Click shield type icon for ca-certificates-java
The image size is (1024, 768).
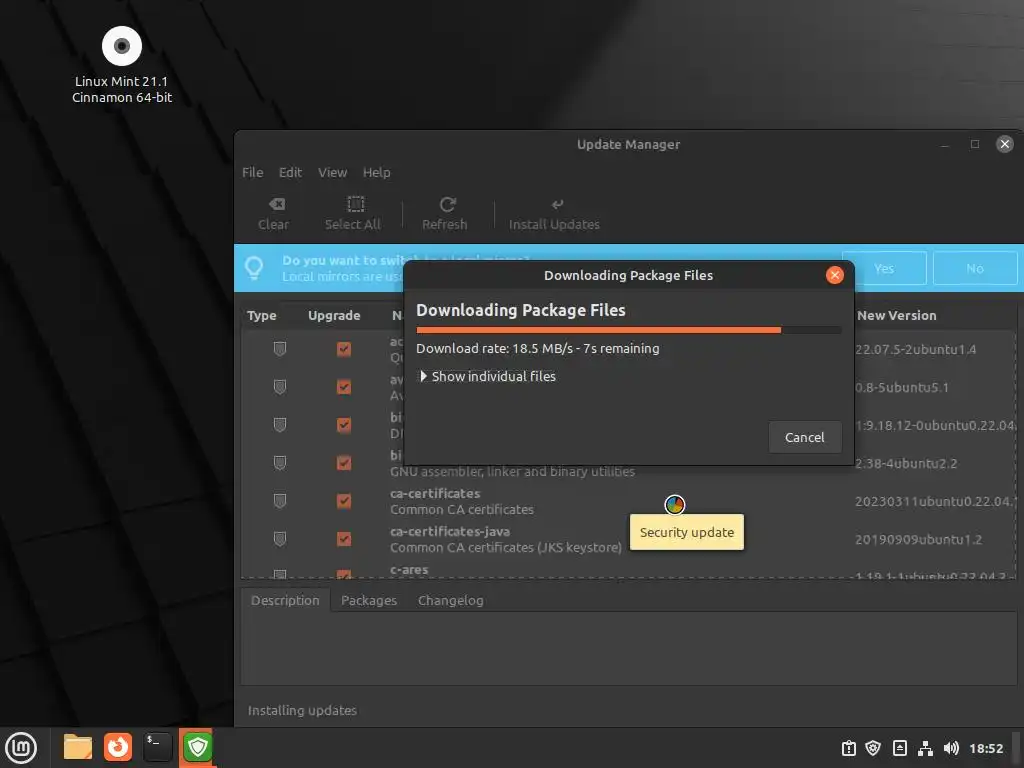(280, 539)
